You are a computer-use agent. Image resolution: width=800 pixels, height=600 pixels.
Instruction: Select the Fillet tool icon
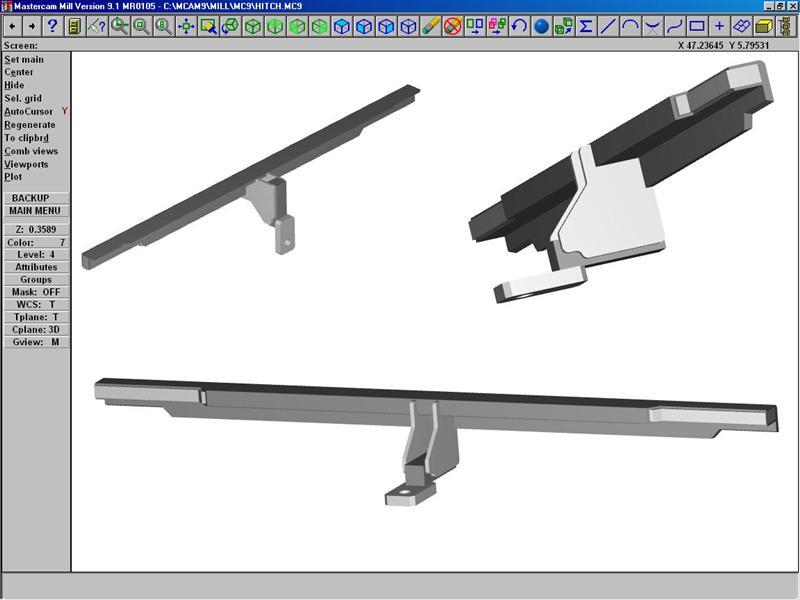(x=652, y=26)
